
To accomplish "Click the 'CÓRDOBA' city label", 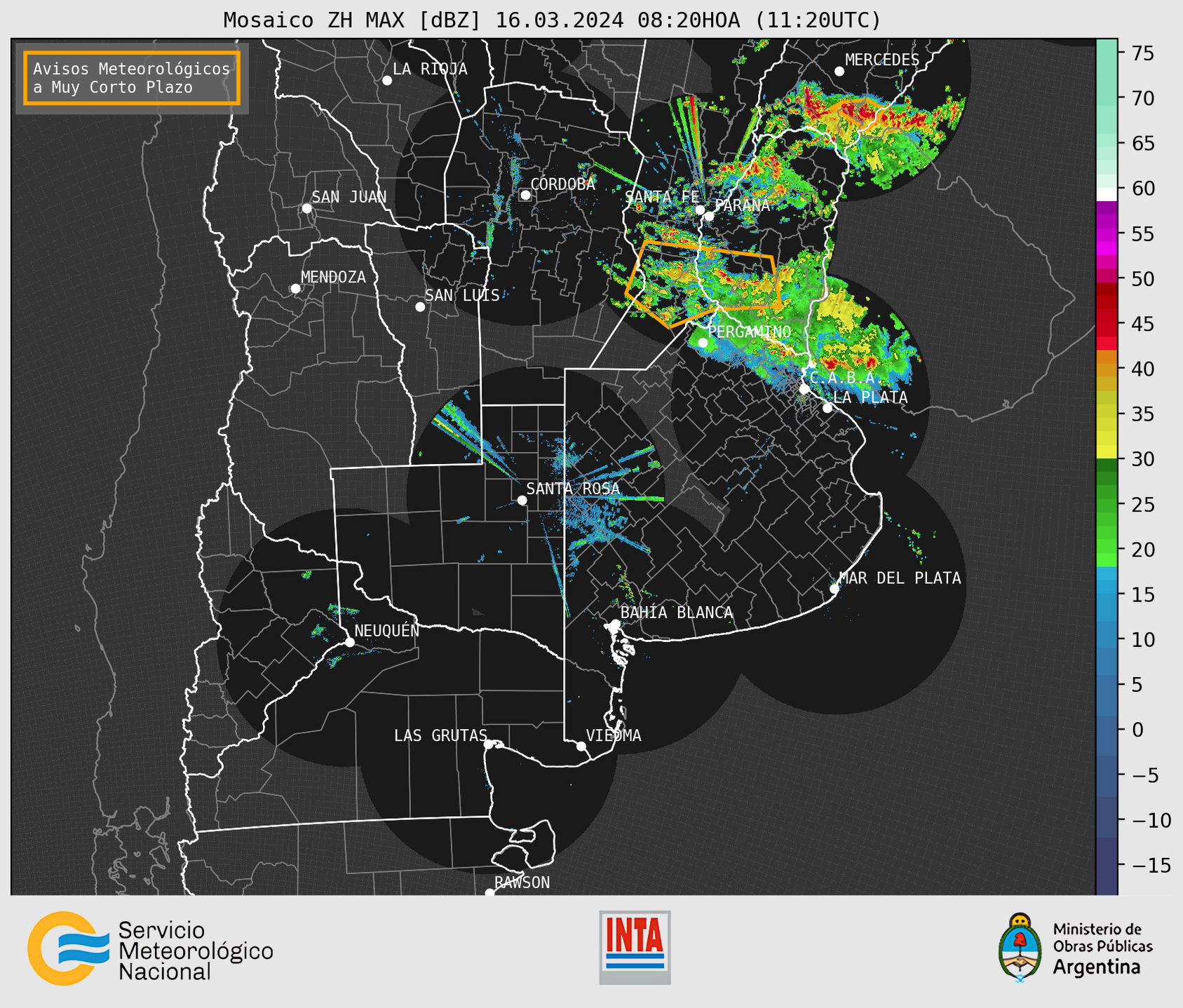I will [562, 184].
